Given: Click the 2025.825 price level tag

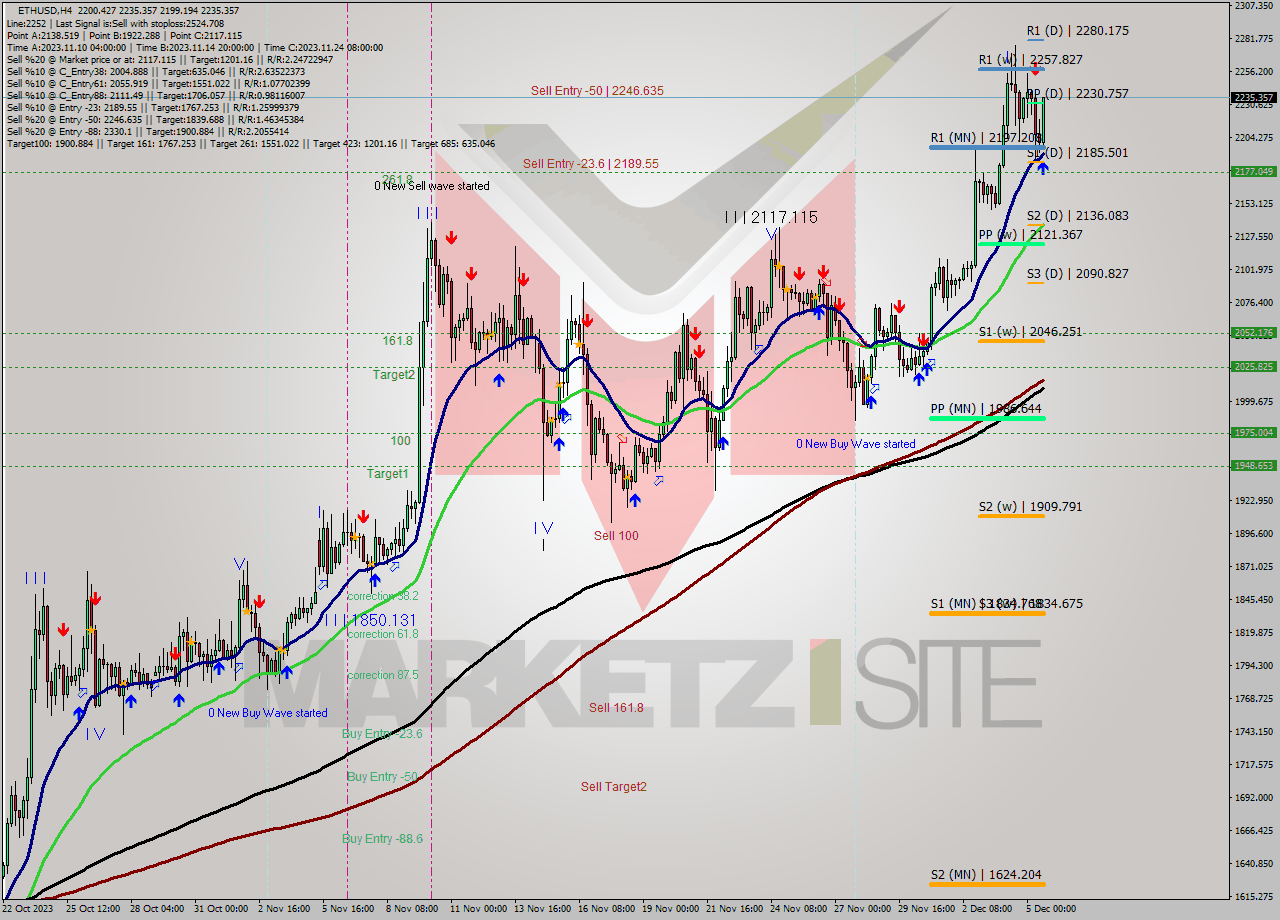Looking at the screenshot, I should 1254,367.
